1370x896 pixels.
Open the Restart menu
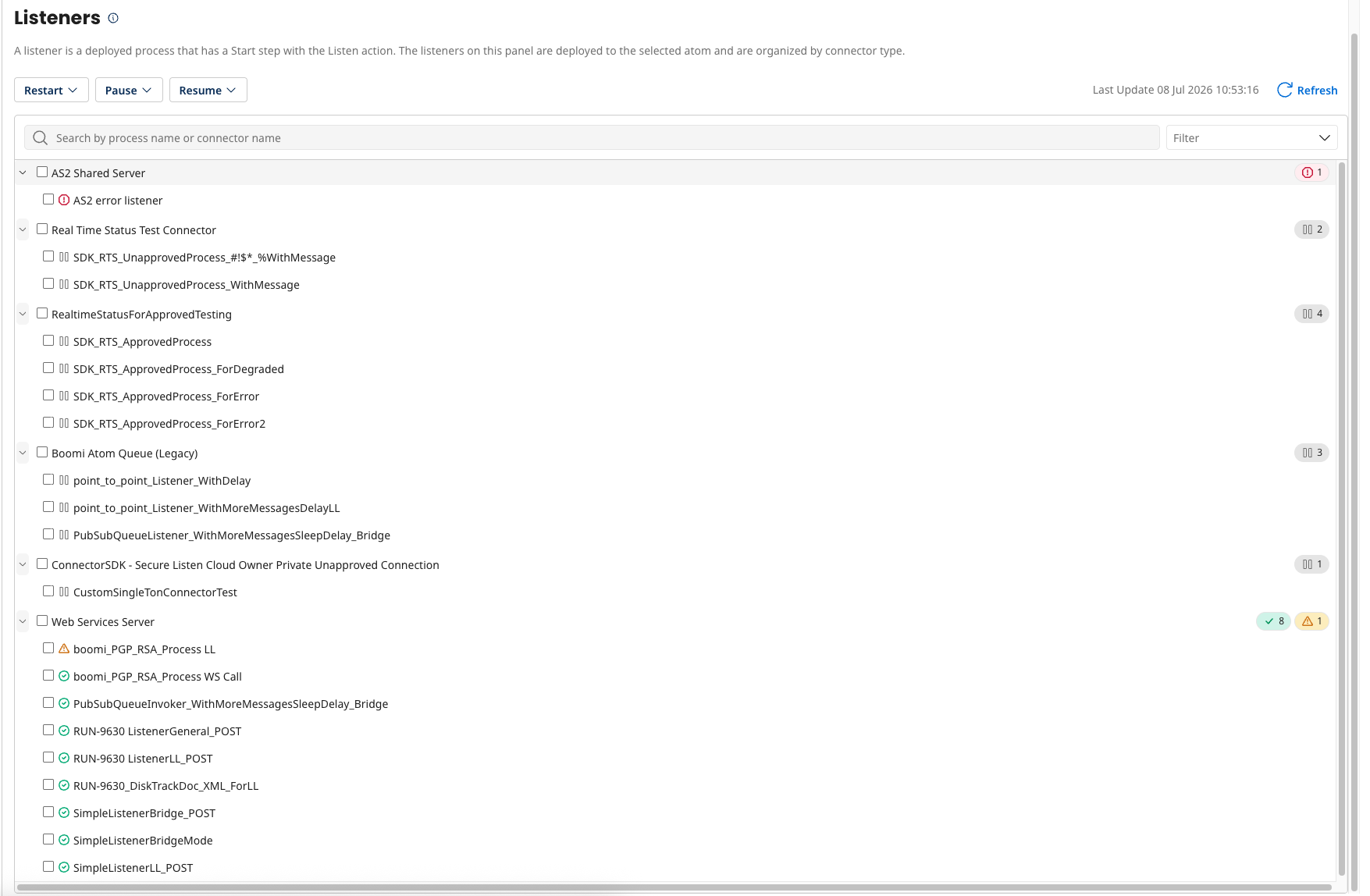click(x=51, y=90)
